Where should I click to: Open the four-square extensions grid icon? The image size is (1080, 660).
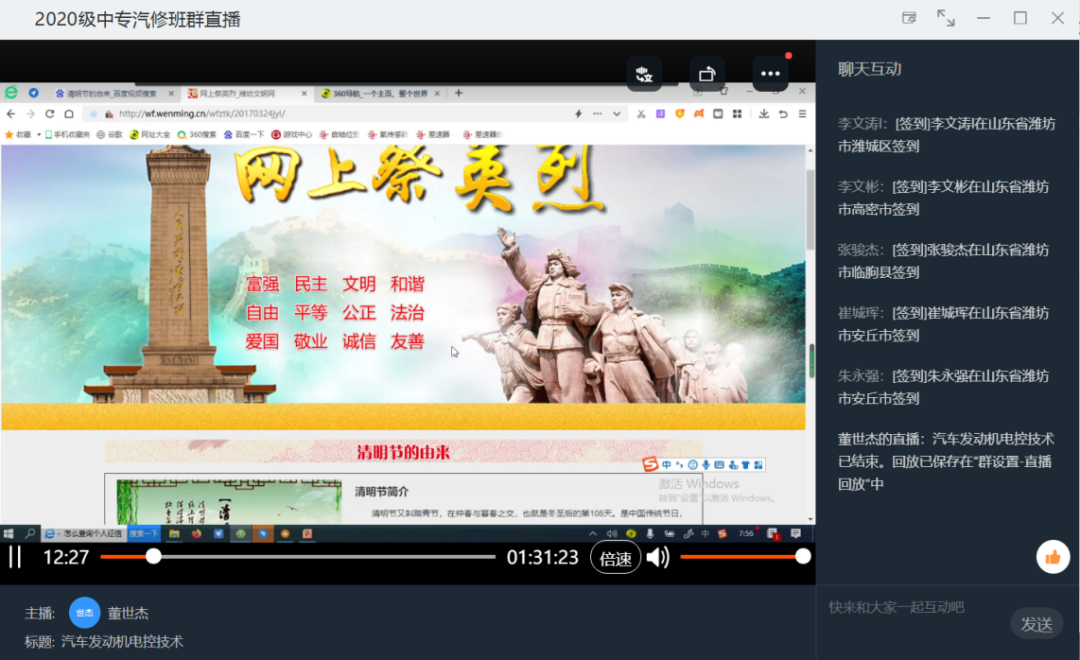click(x=737, y=114)
